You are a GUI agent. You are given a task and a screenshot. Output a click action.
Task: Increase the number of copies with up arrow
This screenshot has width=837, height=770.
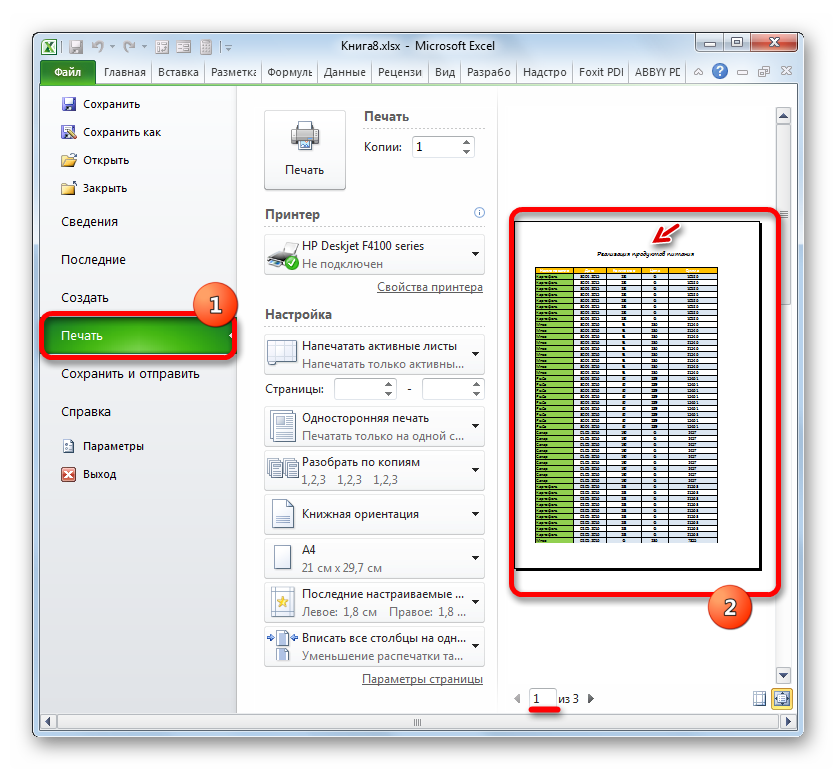click(x=466, y=141)
